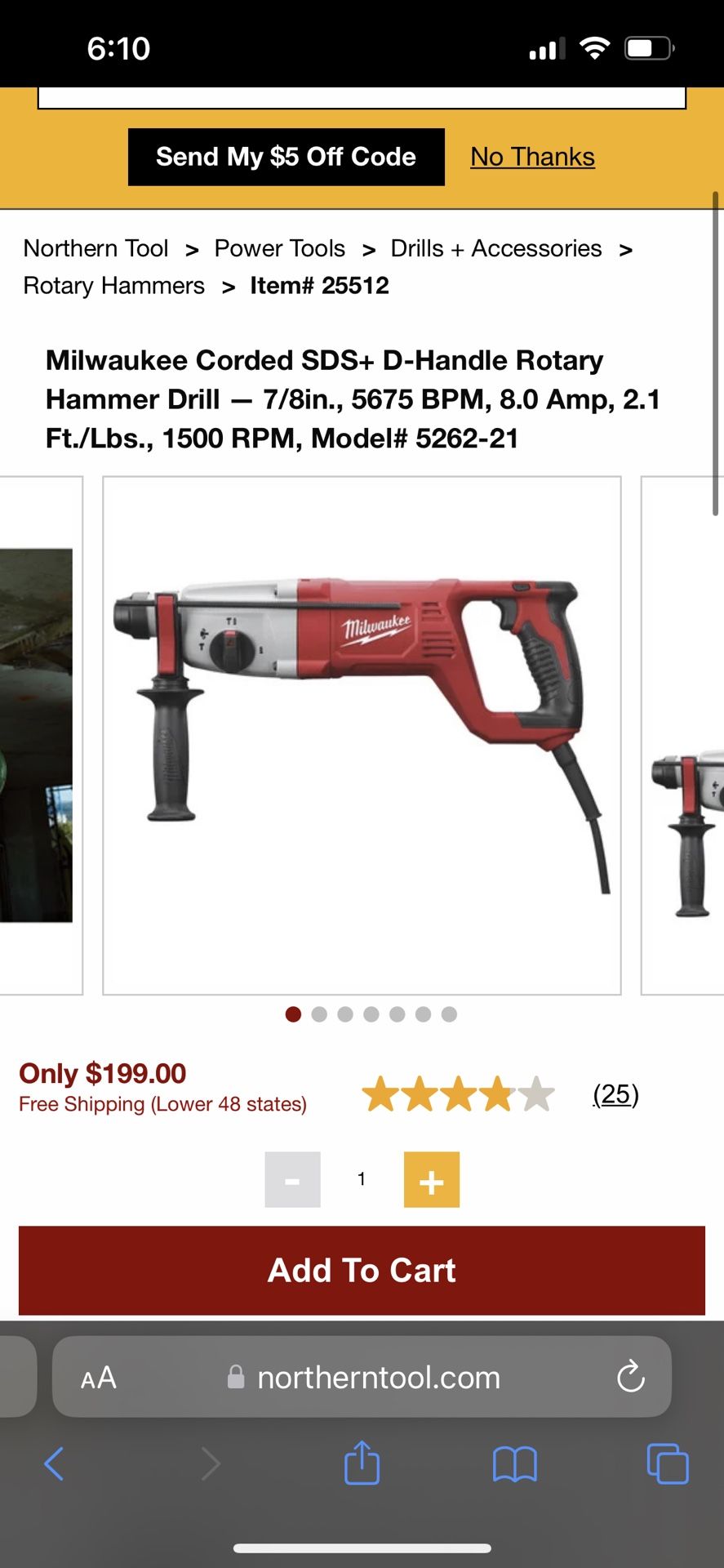Dismiss offer with No Thanks link
Image resolution: width=724 pixels, height=1568 pixels.
532,157
